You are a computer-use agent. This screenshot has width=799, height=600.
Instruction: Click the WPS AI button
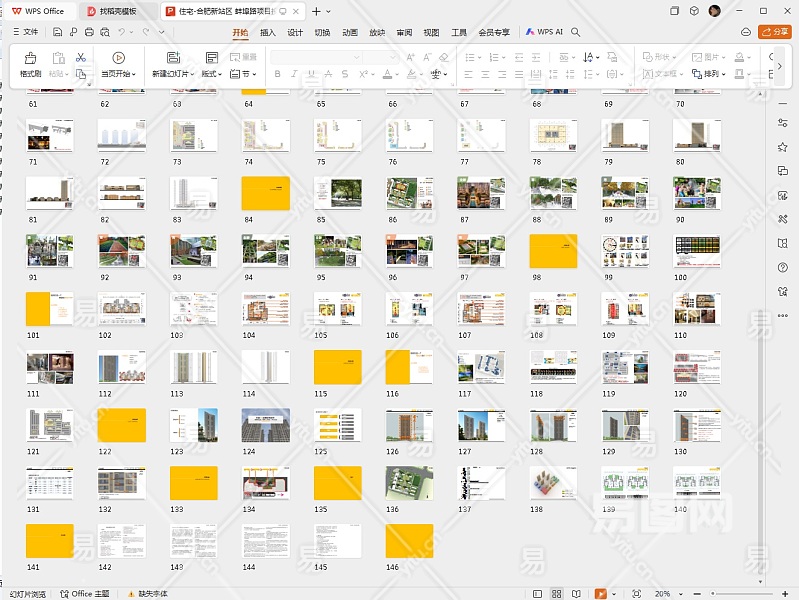tap(544, 32)
